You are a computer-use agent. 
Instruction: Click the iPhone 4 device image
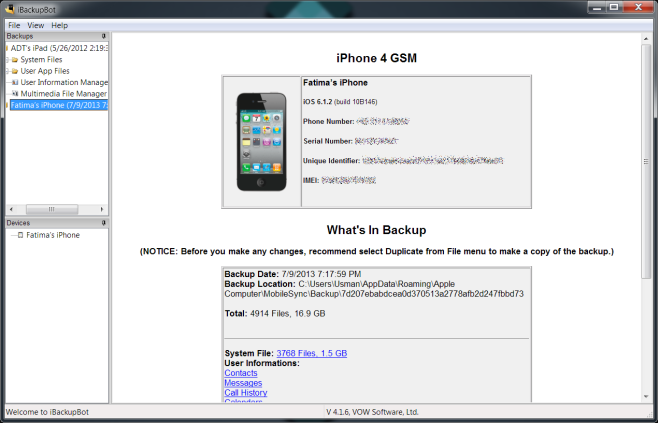261,142
